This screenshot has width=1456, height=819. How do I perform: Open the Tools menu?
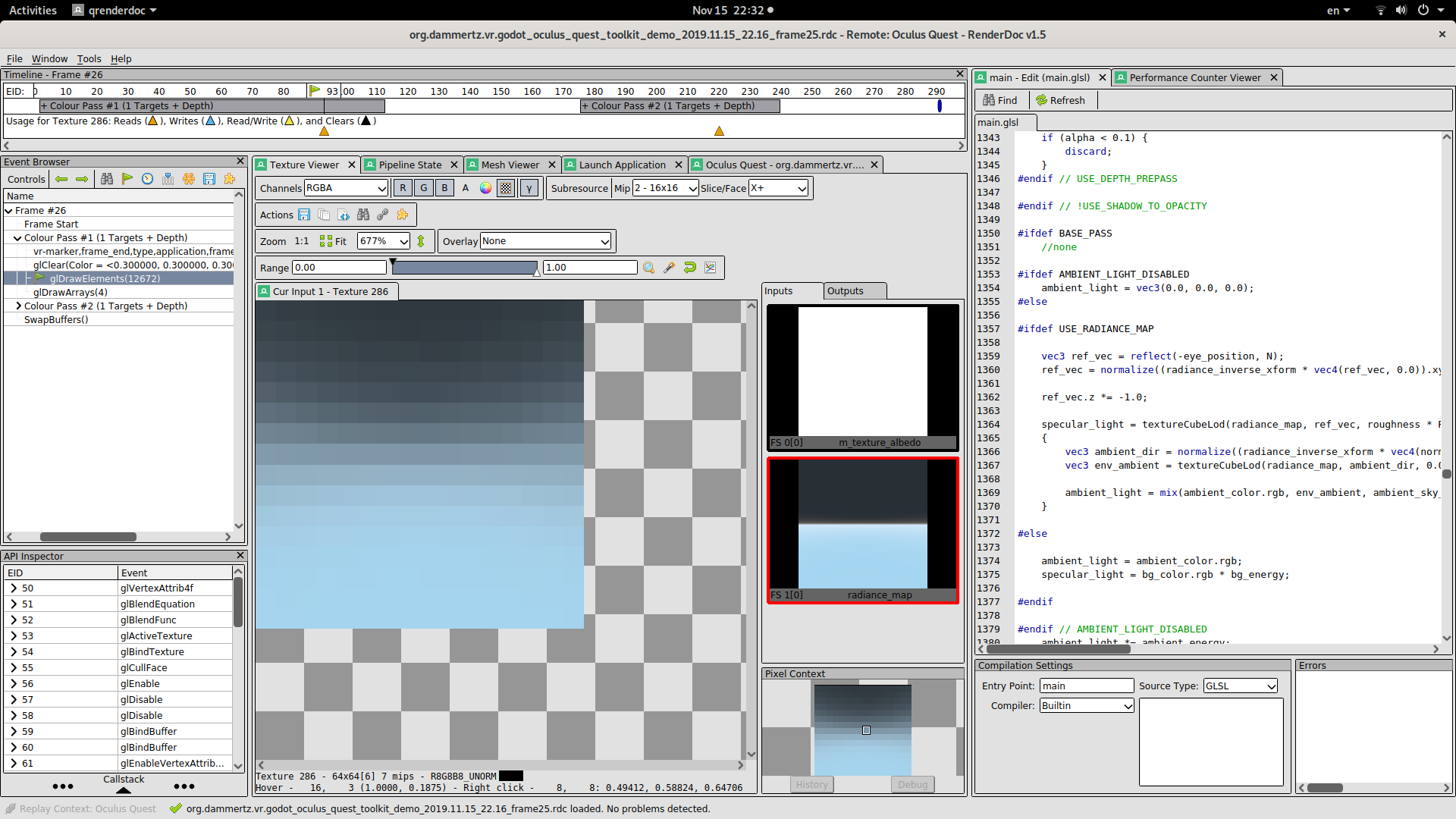[89, 58]
